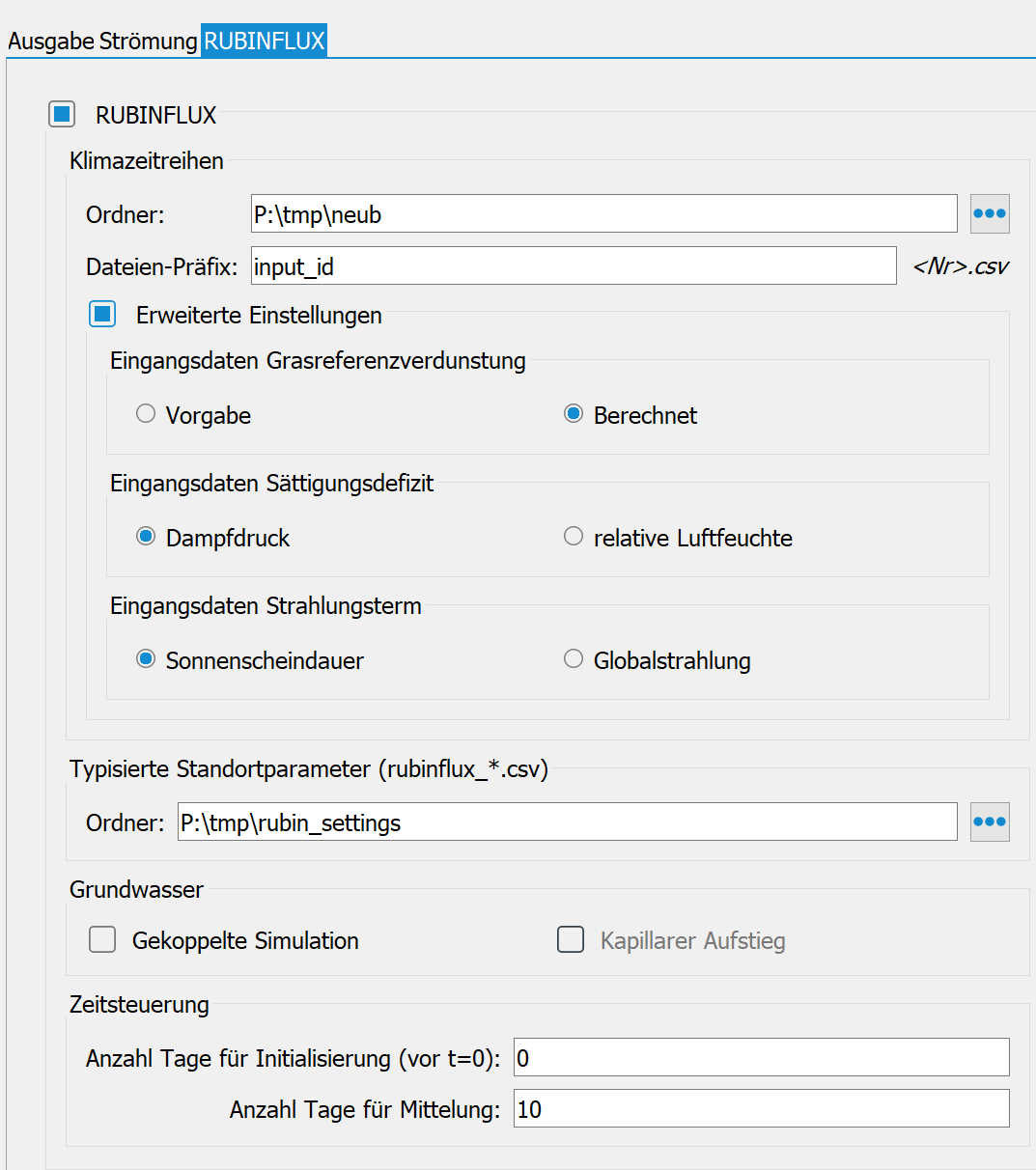This screenshot has height=1170, width=1036.
Task: Toggle the RUBINFLUX checkbox
Action: (x=62, y=115)
